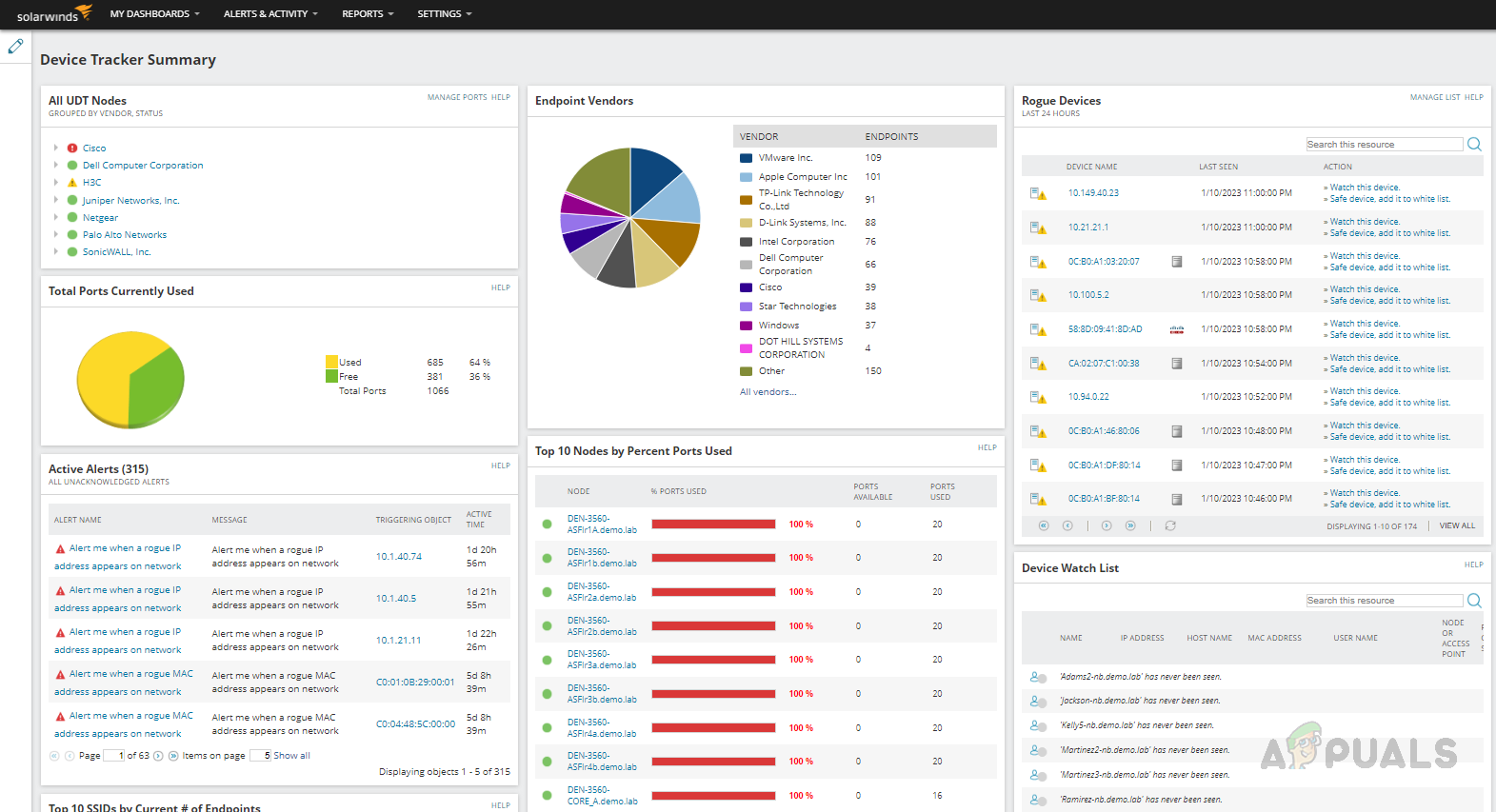The height and width of the screenshot is (812, 1496).
Task: Click the warning icon of the 10.1.40.74 alert
Action: (60, 549)
